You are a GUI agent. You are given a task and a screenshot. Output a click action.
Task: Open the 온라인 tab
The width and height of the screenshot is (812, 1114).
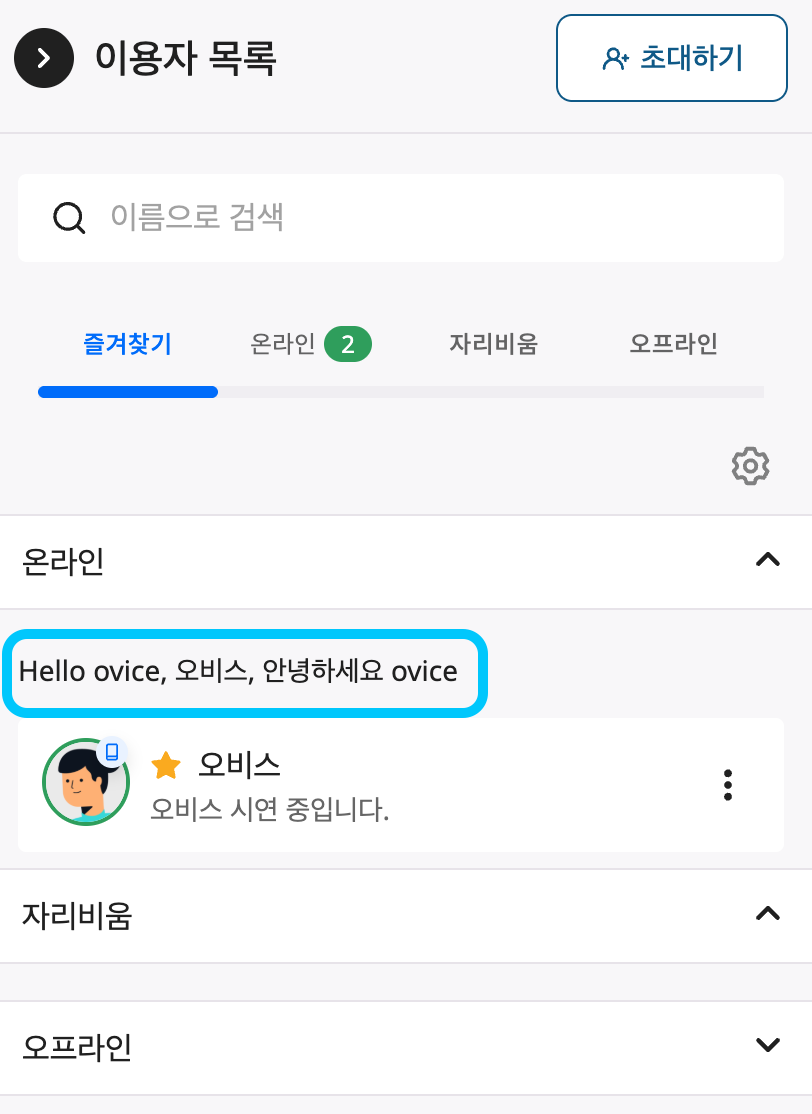283,345
